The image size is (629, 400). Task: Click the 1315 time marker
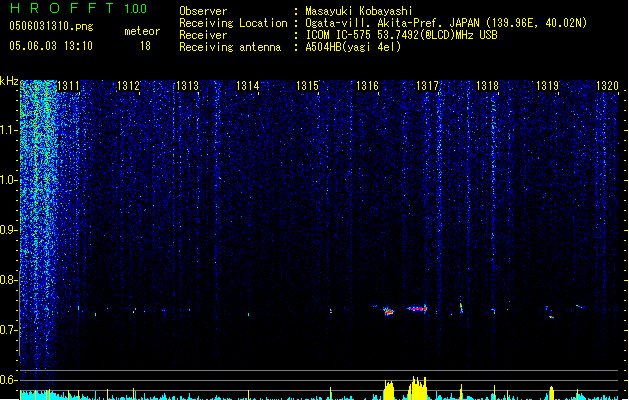click(x=307, y=86)
